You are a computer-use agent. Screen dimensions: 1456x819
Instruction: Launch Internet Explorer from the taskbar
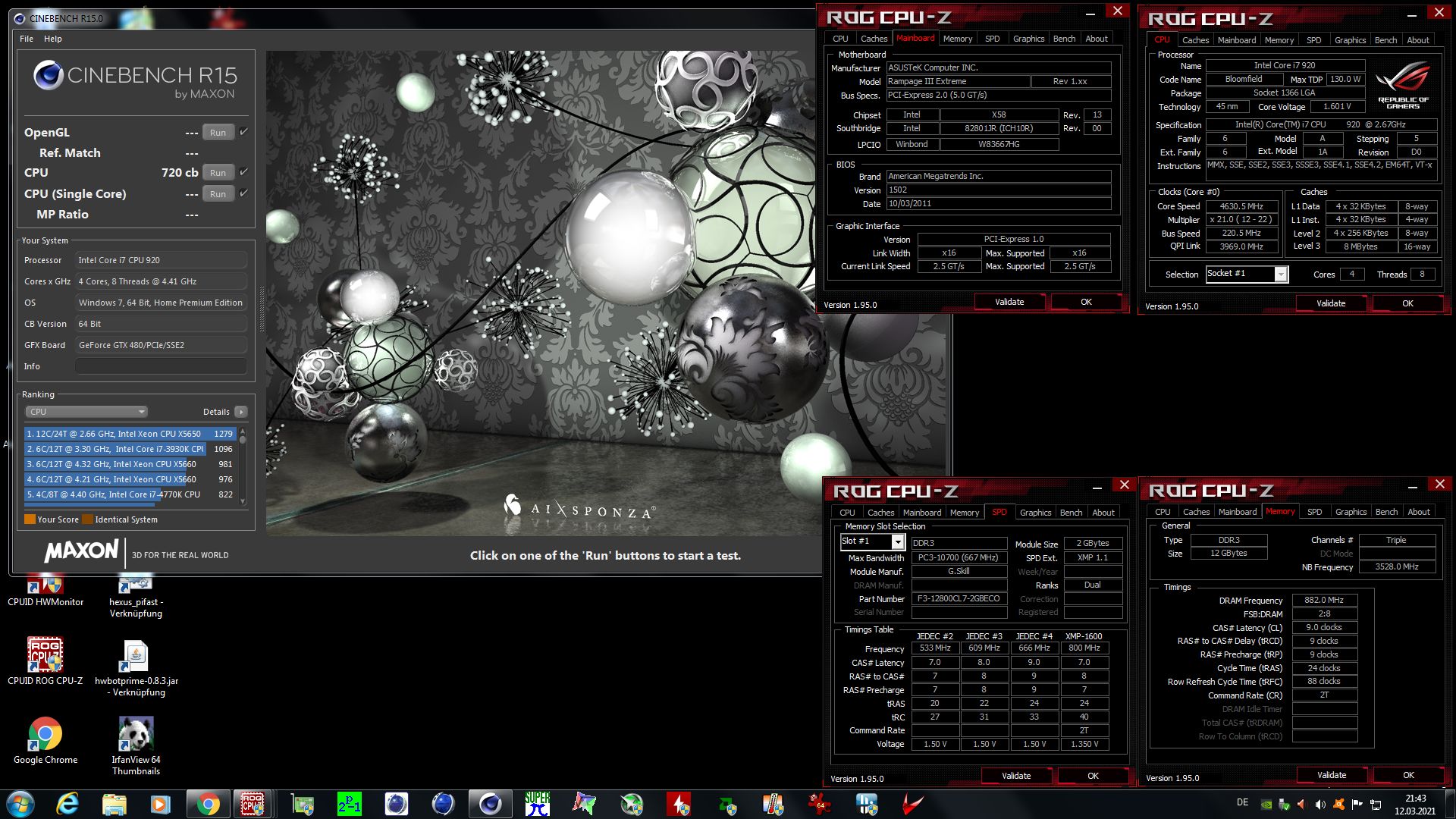click(x=67, y=804)
